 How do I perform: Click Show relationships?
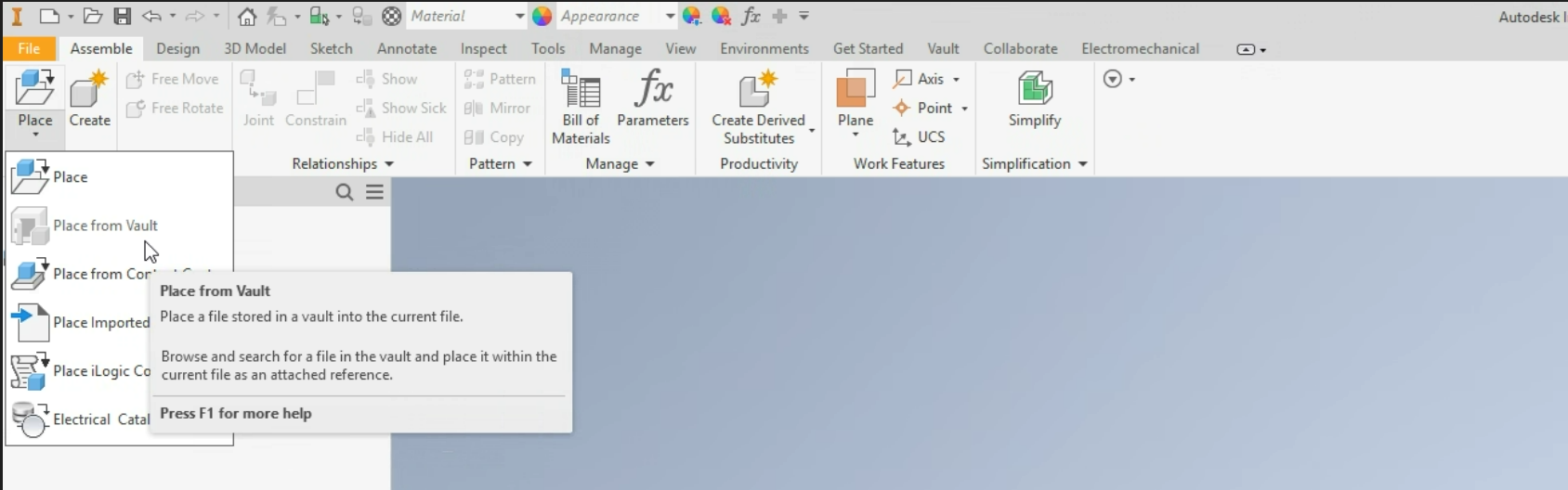386,79
